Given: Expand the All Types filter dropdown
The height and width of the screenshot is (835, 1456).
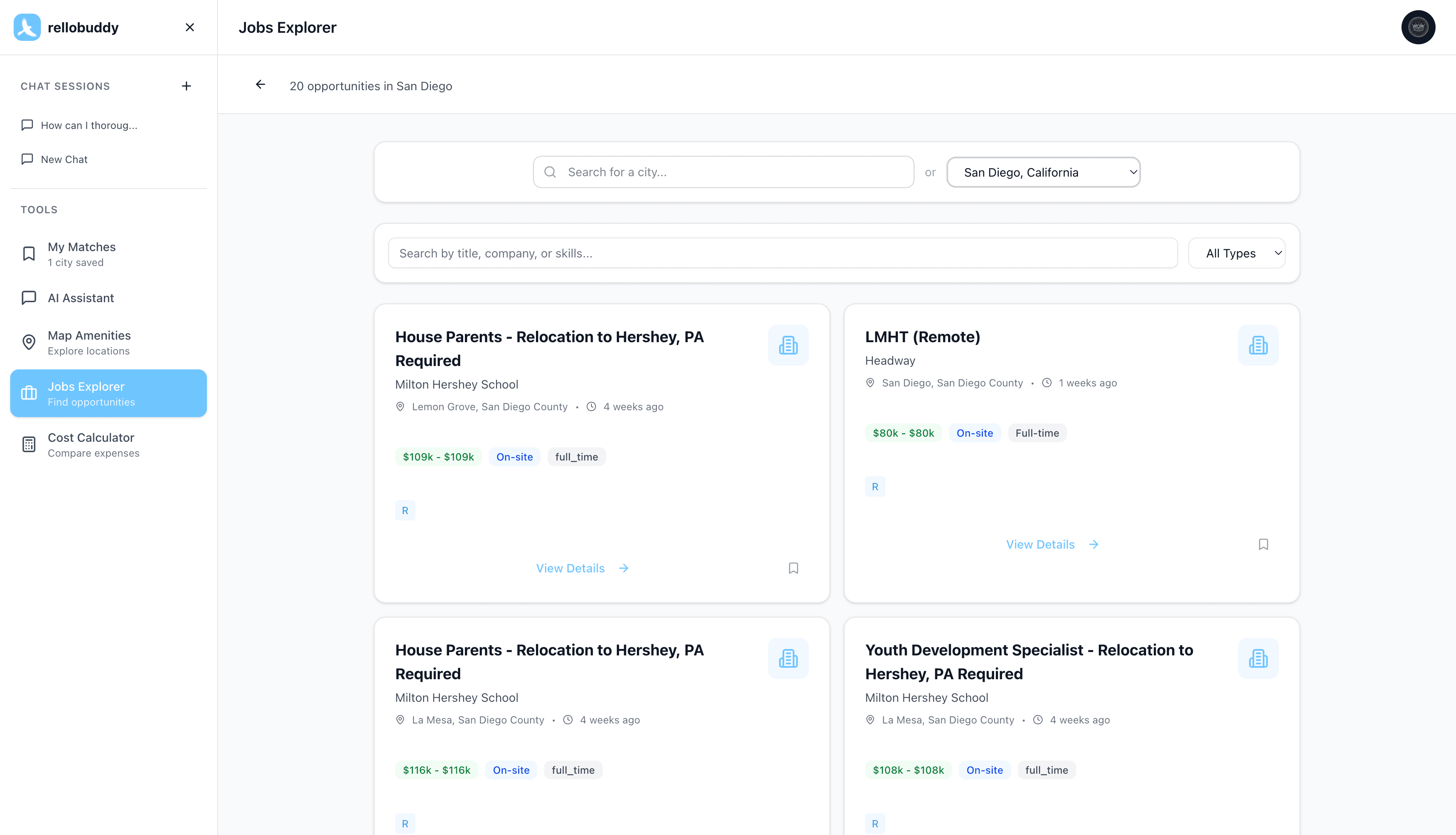Looking at the screenshot, I should (1237, 253).
